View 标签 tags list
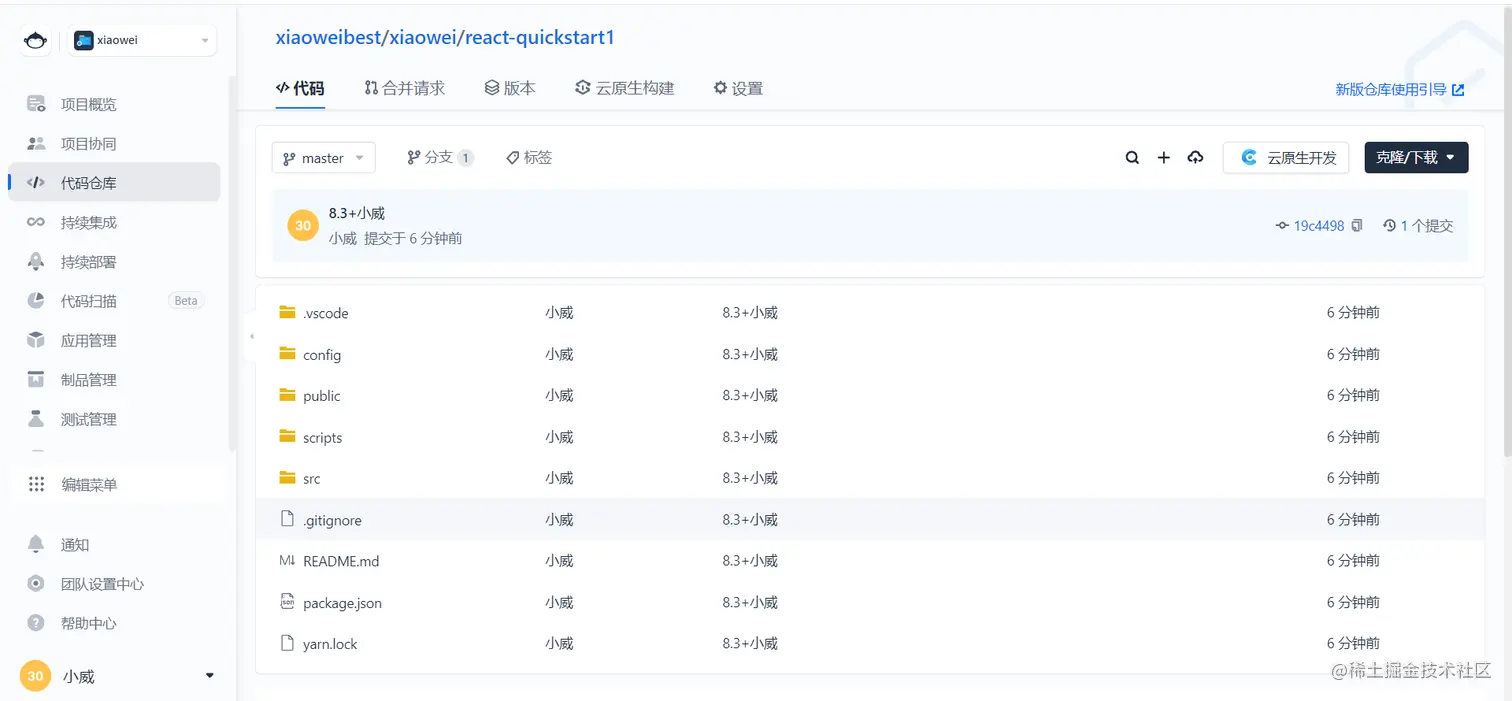This screenshot has width=1512, height=701. (x=529, y=157)
